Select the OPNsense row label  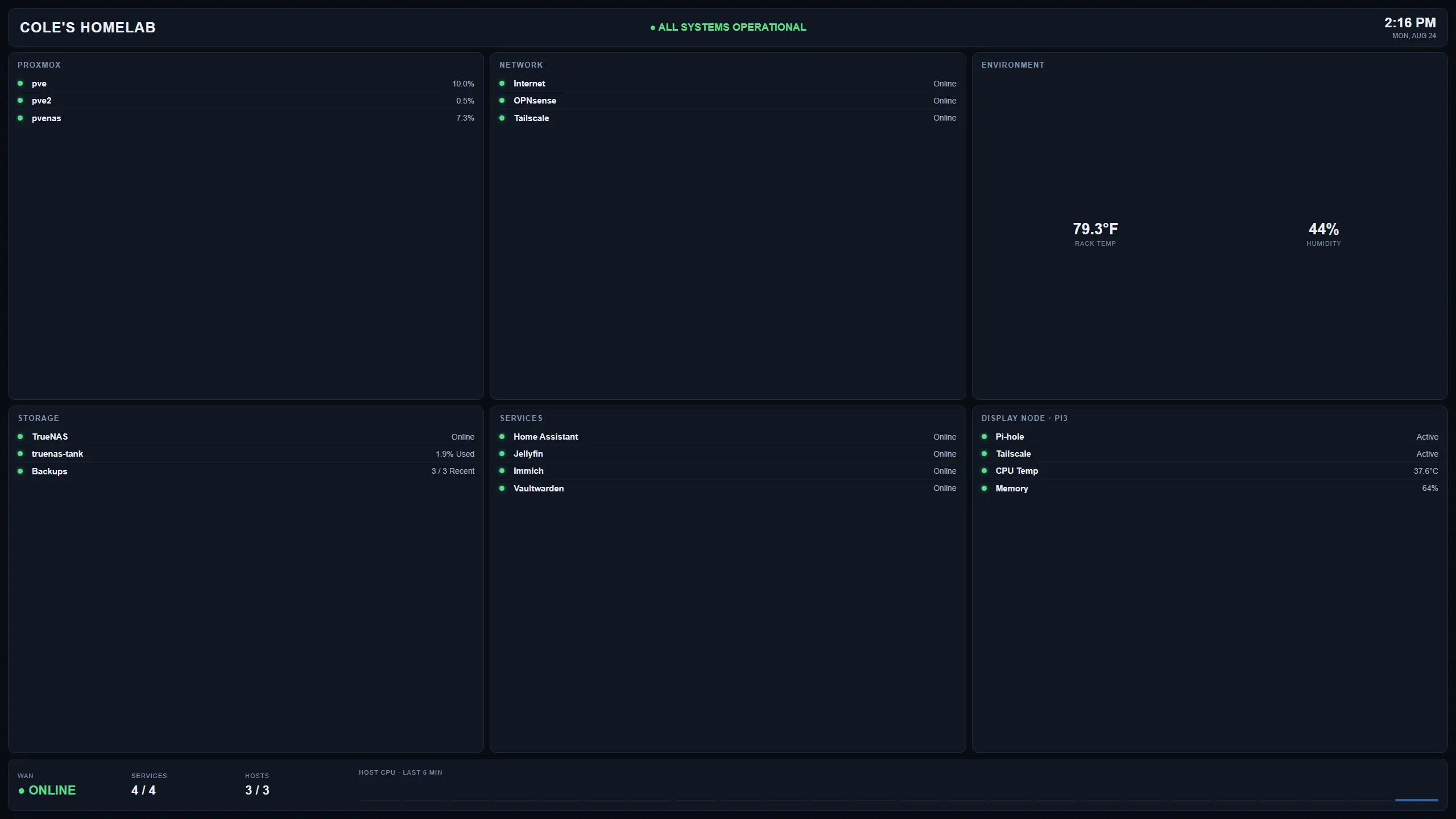tap(535, 101)
